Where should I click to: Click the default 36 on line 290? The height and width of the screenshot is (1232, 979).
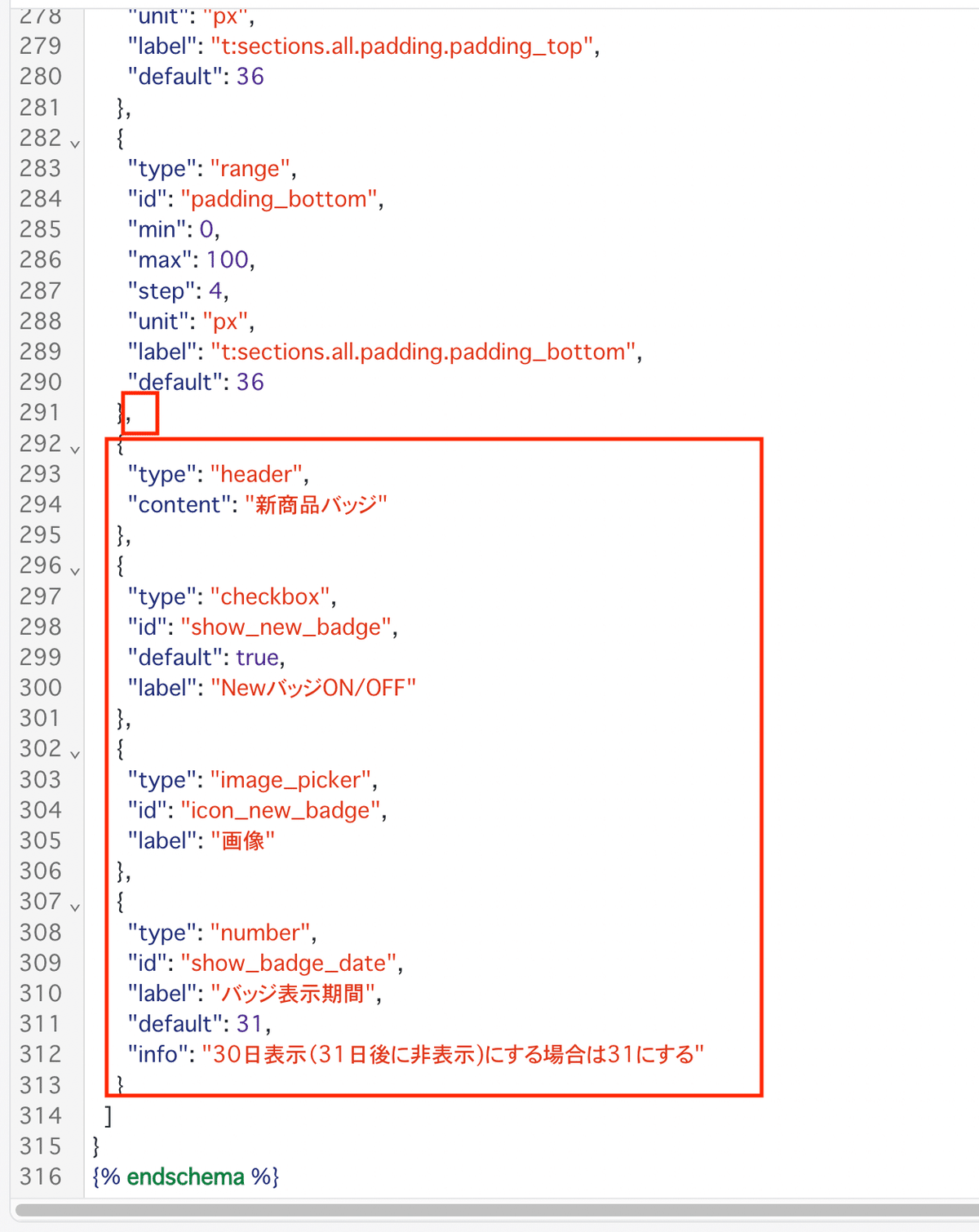click(x=250, y=382)
